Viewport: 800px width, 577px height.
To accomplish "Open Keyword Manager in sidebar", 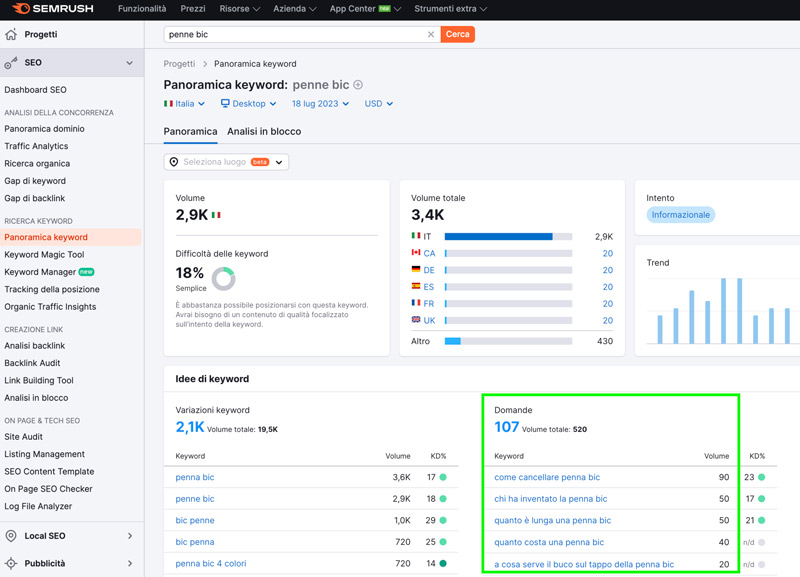I will (x=49, y=272).
